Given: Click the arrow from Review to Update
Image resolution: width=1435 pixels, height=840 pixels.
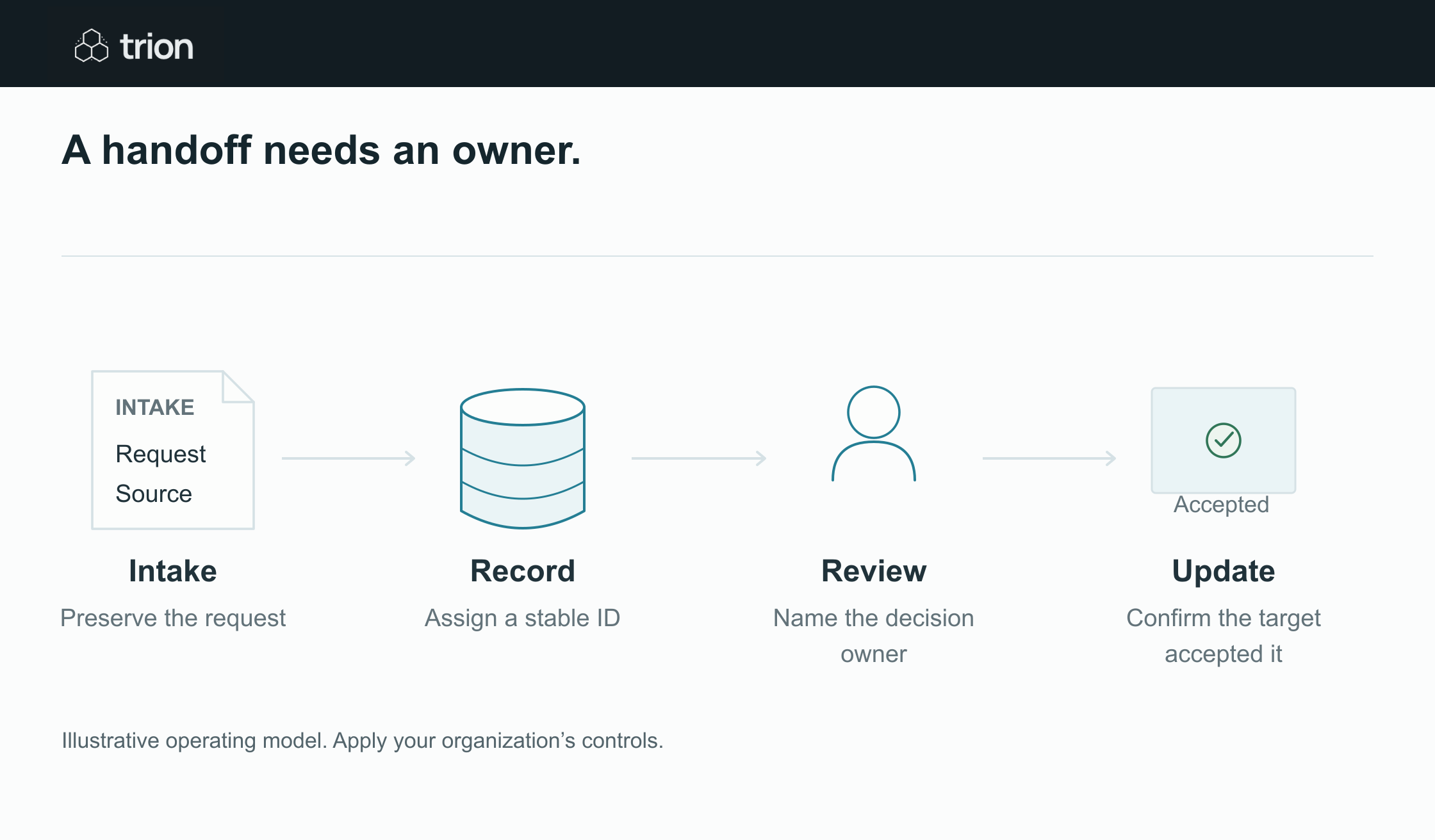Looking at the screenshot, I should [1049, 458].
